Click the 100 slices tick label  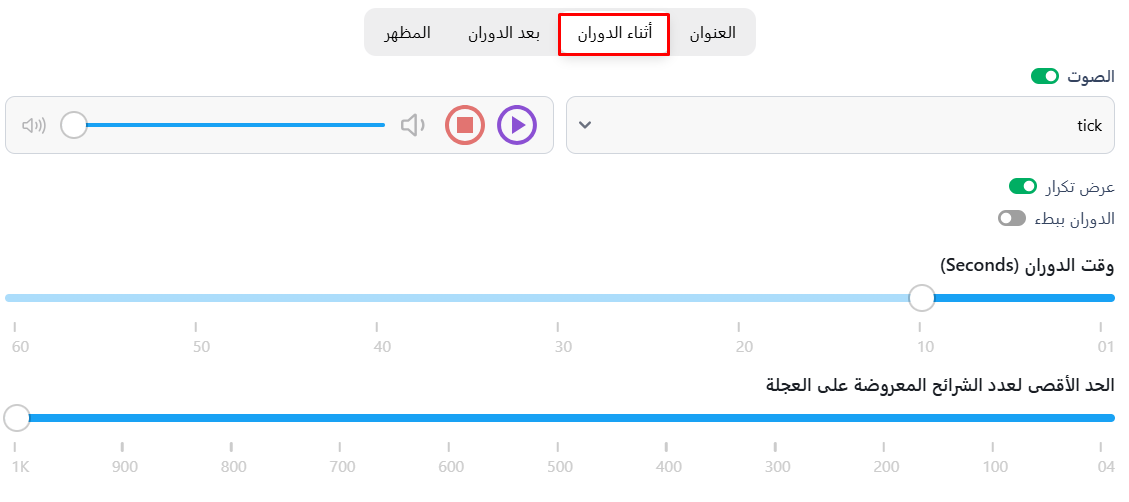pyautogui.click(x=995, y=467)
